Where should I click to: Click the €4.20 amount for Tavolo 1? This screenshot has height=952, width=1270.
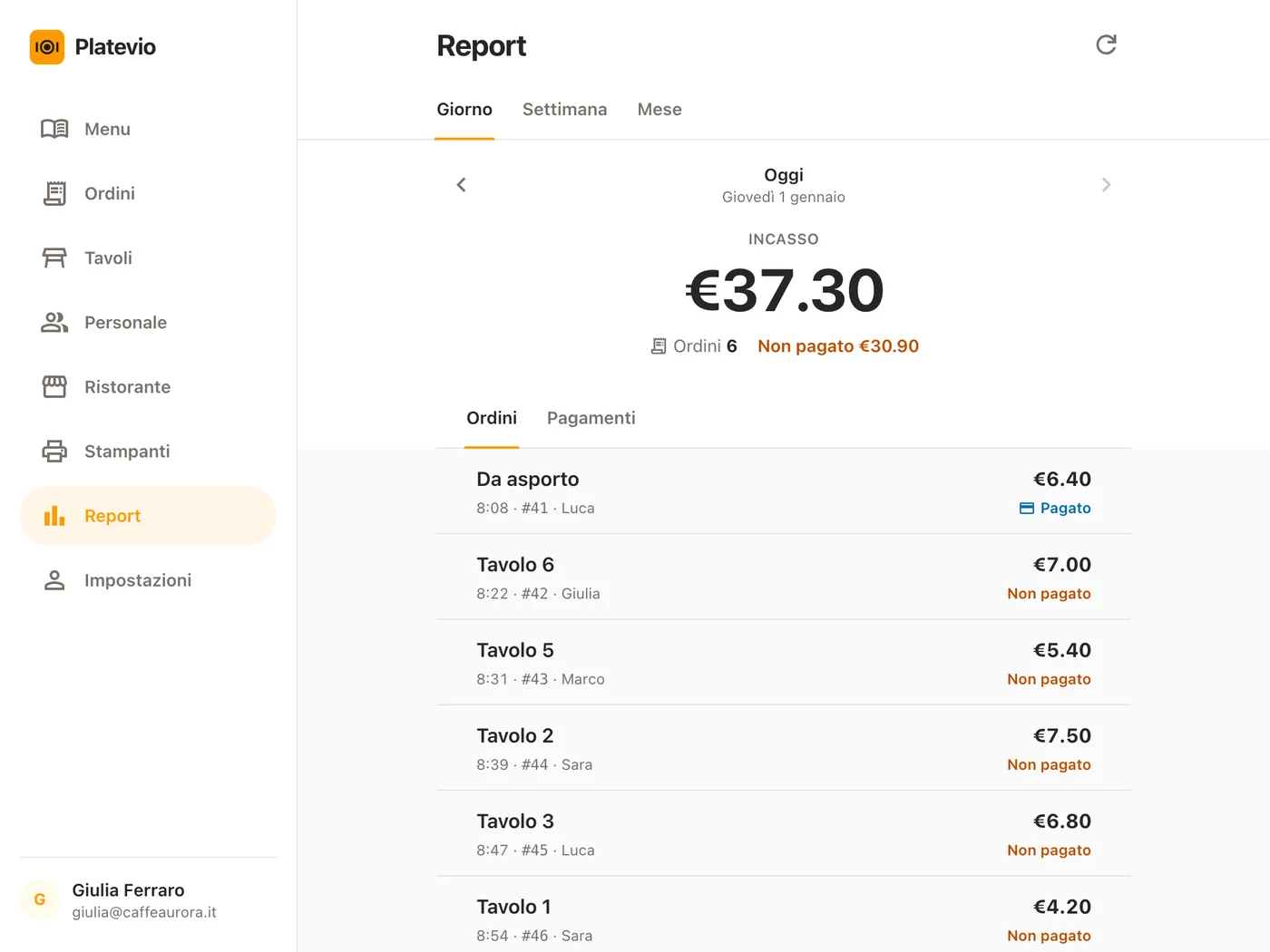1062,907
